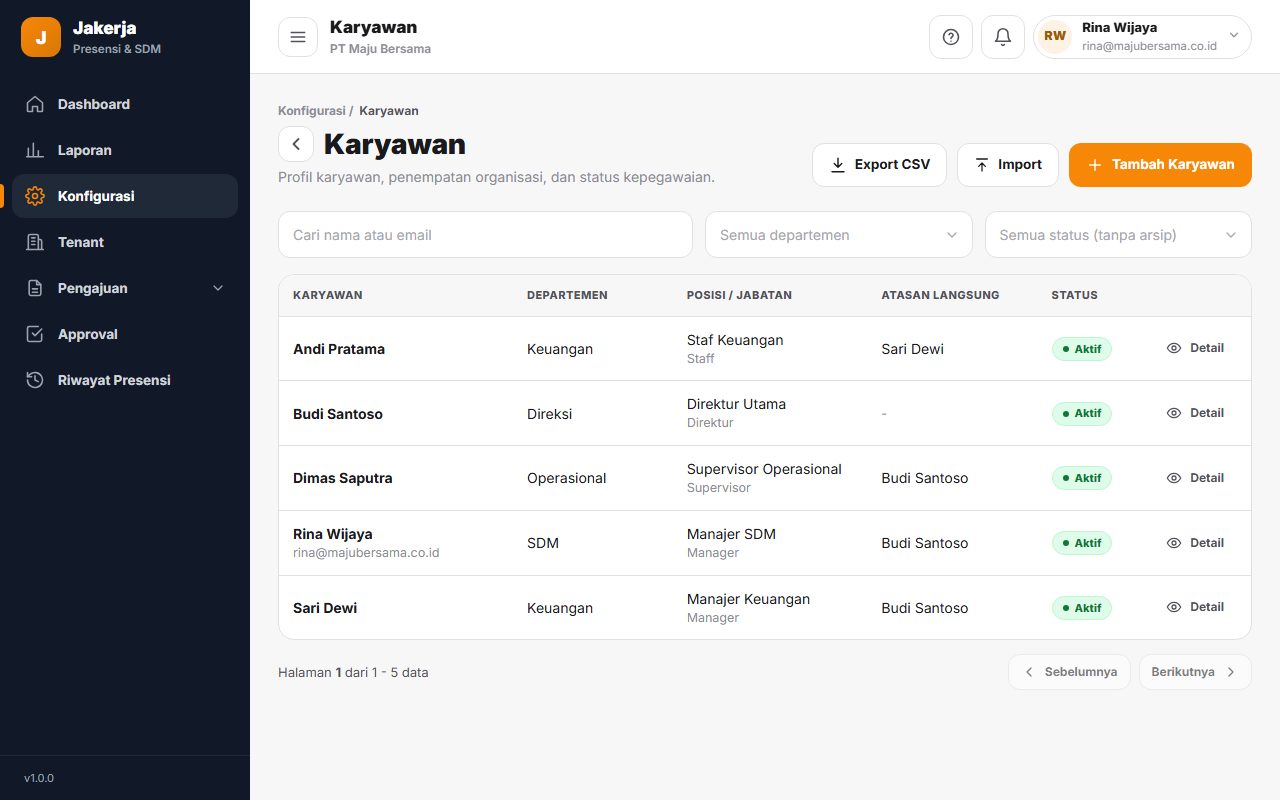Click the Tenant building icon
The width and height of the screenshot is (1280, 800).
coord(35,242)
